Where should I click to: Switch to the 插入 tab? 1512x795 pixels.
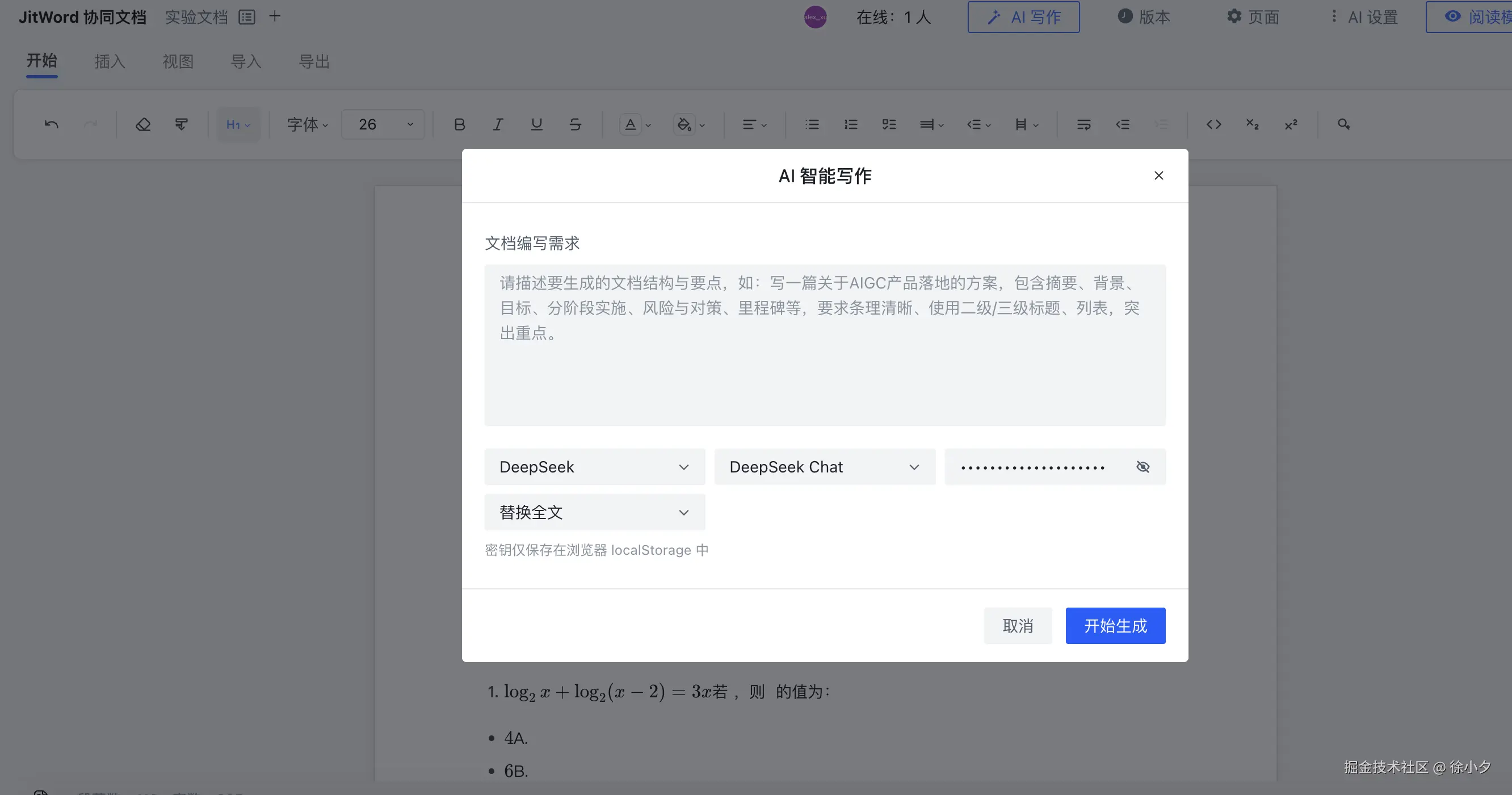(109, 61)
